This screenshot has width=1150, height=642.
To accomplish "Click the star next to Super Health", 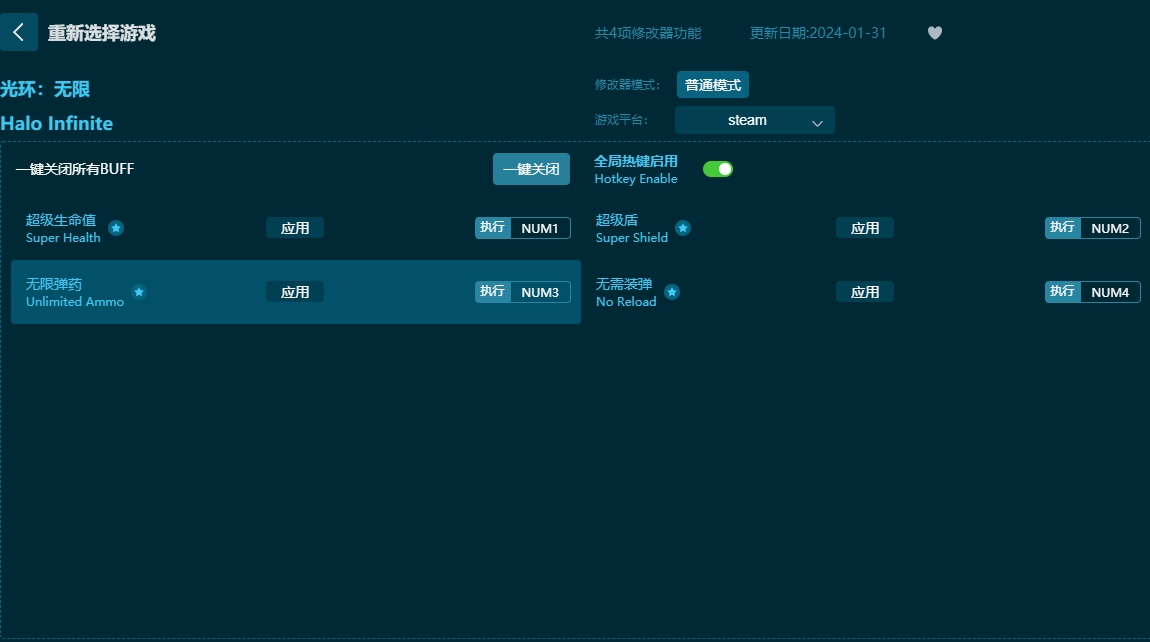I will 115,229.
